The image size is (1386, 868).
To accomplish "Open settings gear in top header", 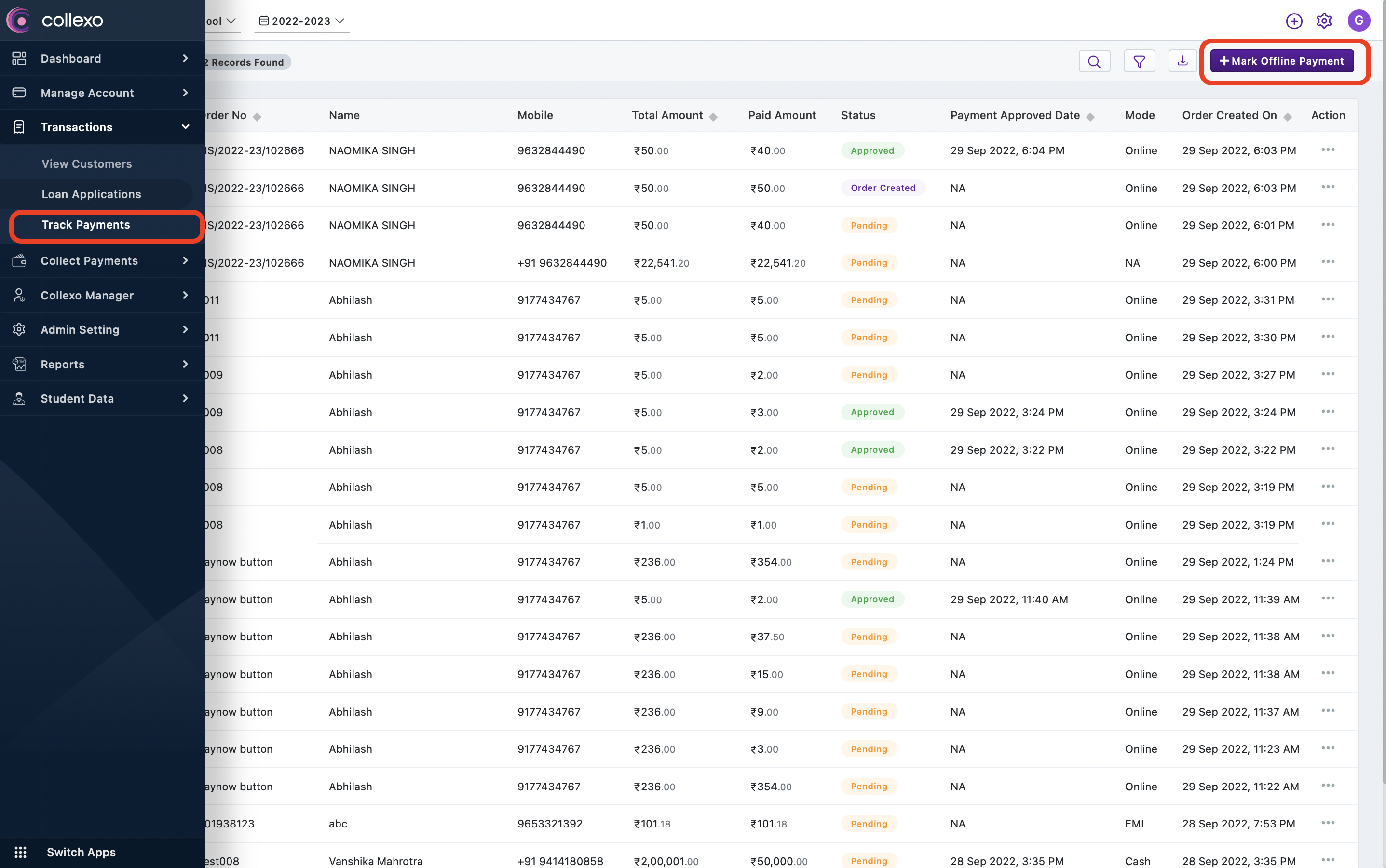I will click(x=1324, y=21).
